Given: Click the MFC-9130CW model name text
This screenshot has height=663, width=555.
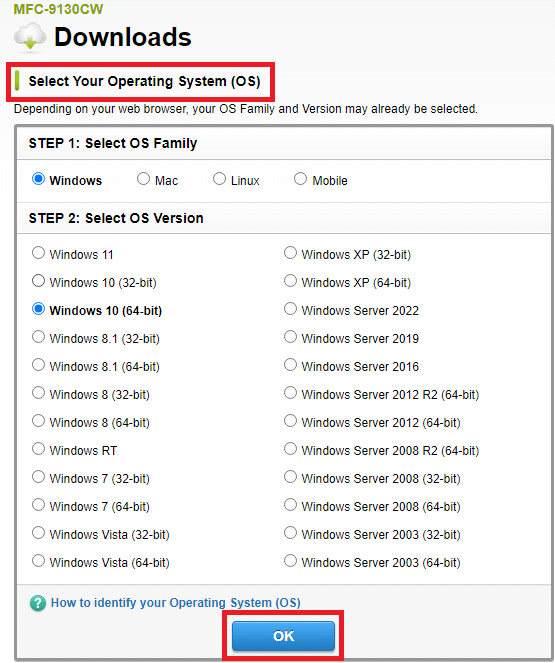Looking at the screenshot, I should coord(58,9).
